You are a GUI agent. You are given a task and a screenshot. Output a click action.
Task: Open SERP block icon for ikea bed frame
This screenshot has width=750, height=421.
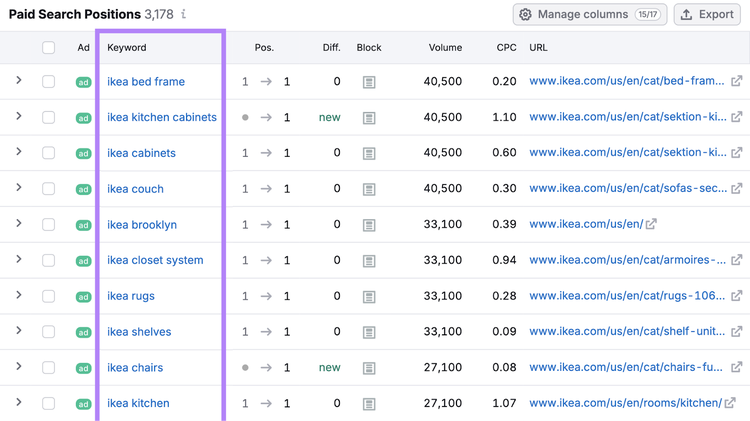(369, 82)
